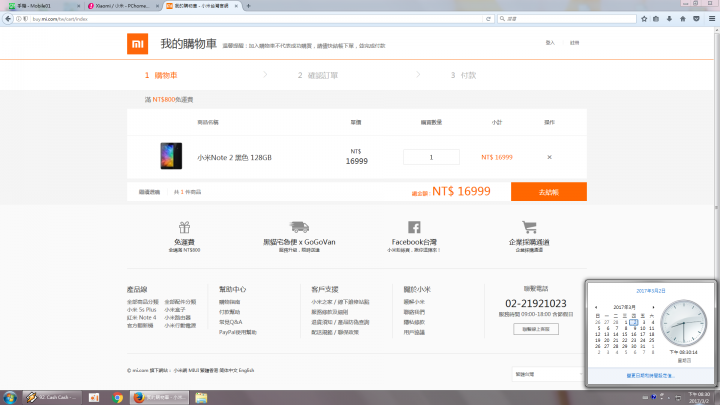Click 2017年3月2日 date heading in popup

651,291
